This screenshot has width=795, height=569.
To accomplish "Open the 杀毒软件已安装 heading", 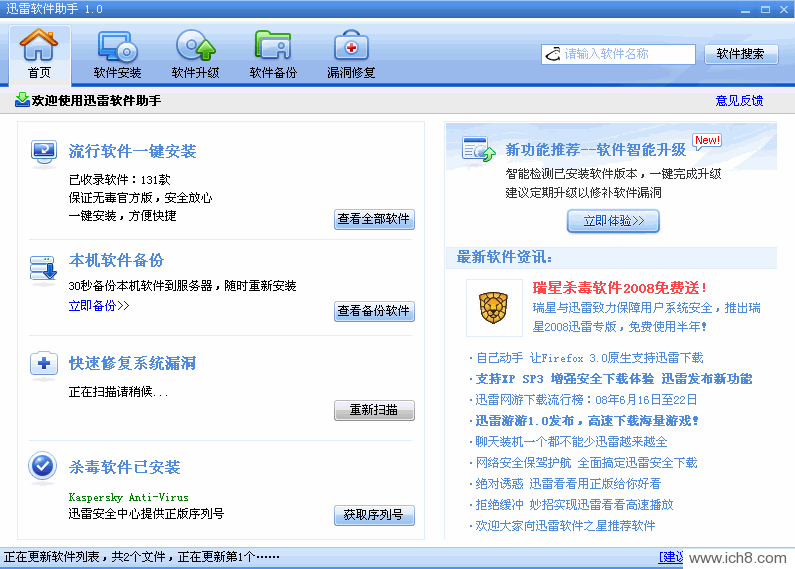I will 125,467.
